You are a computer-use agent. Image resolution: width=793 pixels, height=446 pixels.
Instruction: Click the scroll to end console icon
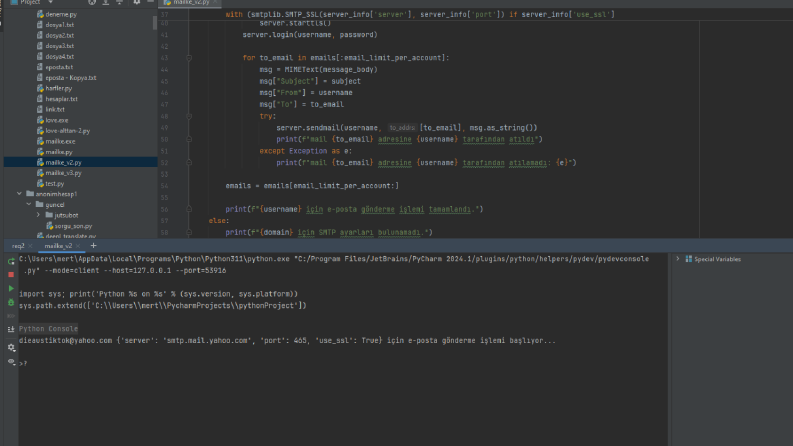click(x=11, y=329)
